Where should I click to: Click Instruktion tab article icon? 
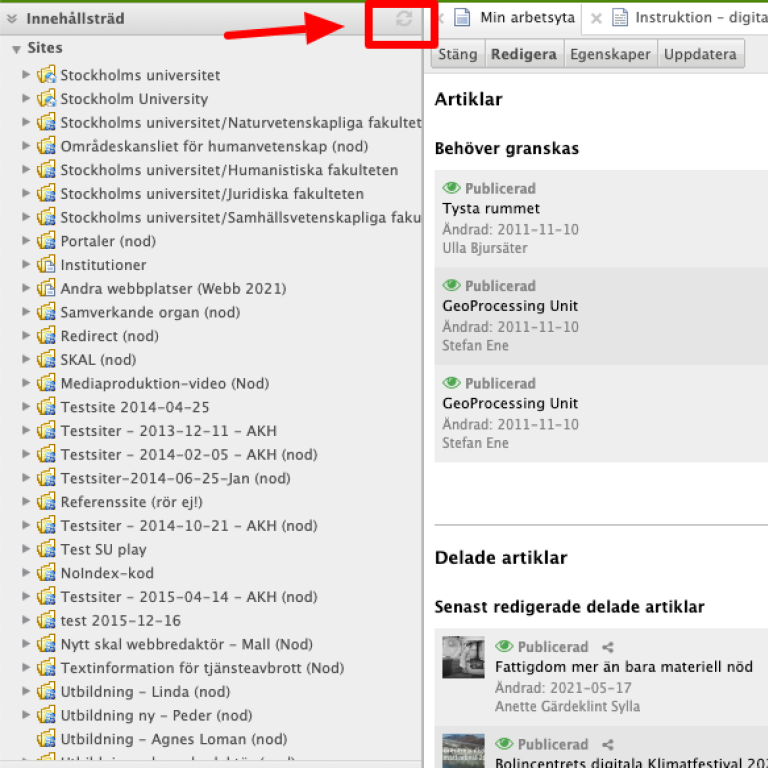point(620,18)
